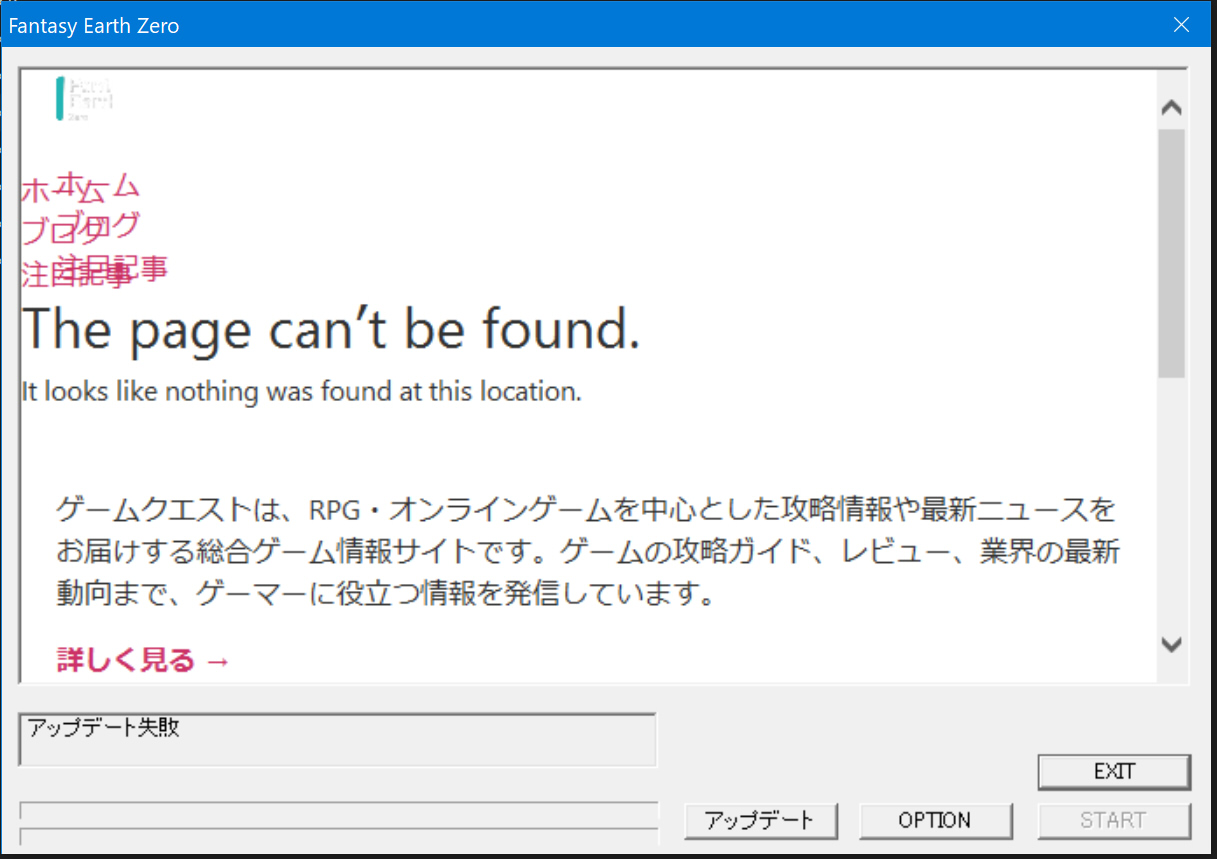Click the upper update progress bar
Viewport: 1217px width, 859px height.
pyautogui.click(x=339, y=810)
